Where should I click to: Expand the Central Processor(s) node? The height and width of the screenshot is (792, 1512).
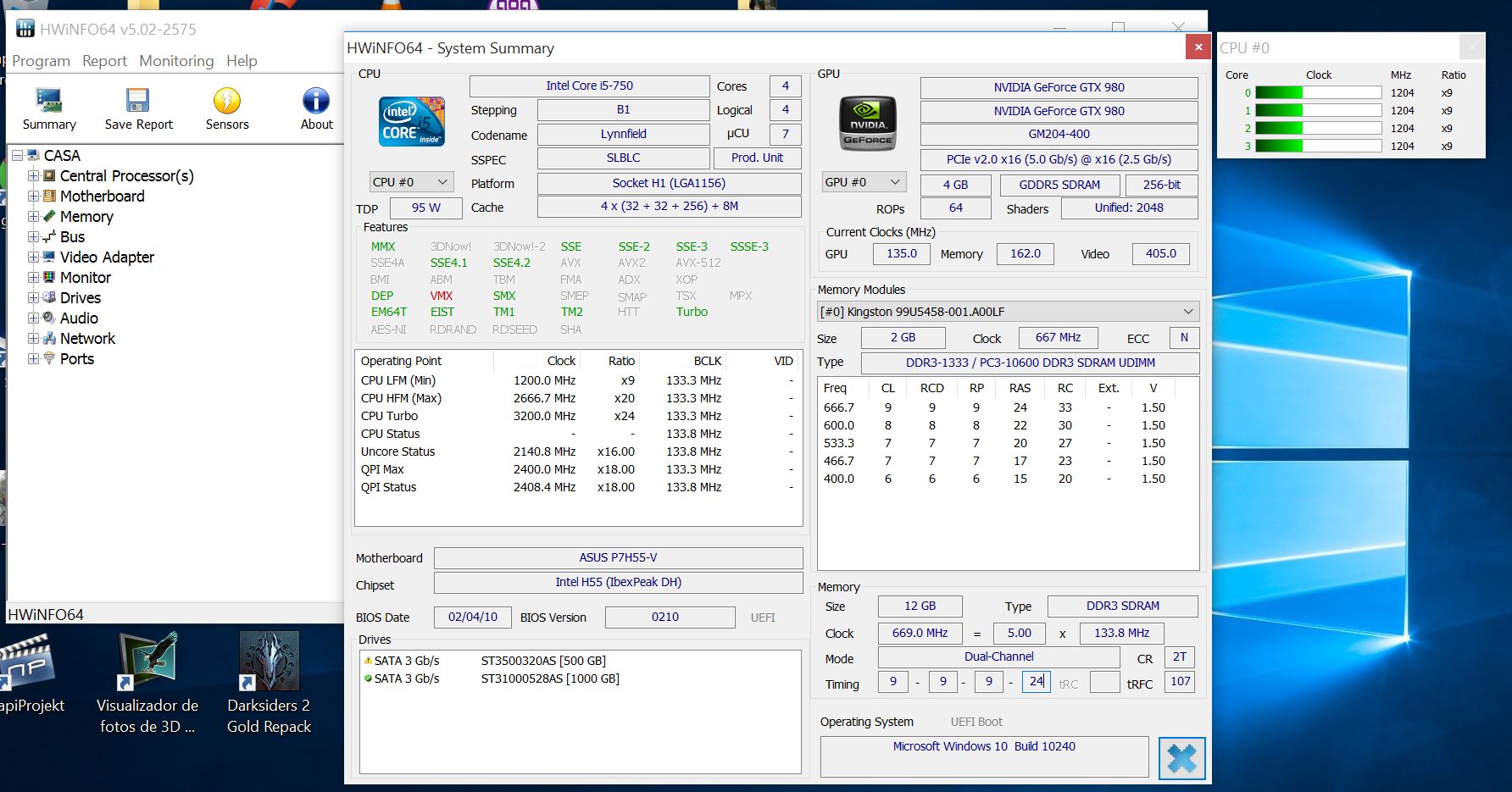[33, 175]
